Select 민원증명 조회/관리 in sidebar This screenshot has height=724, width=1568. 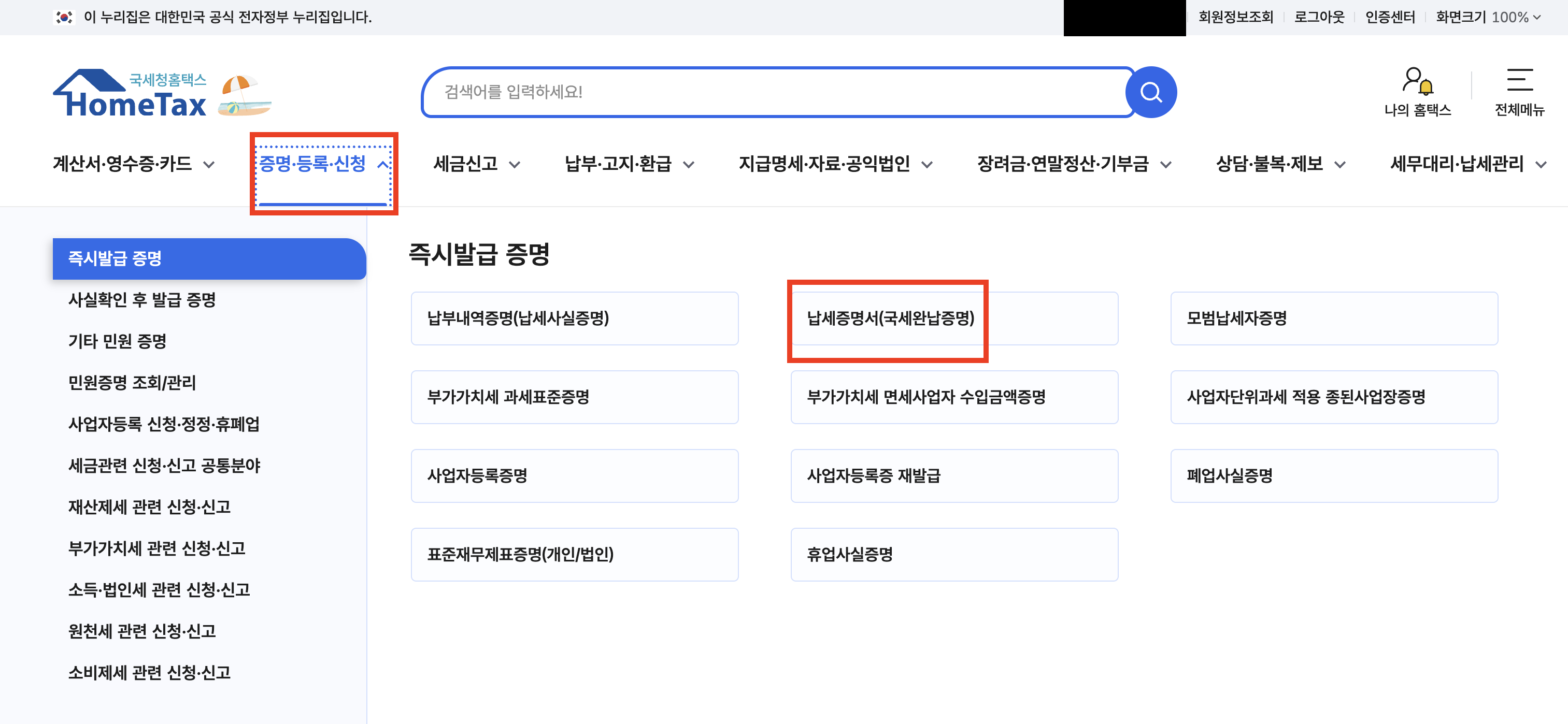(132, 382)
